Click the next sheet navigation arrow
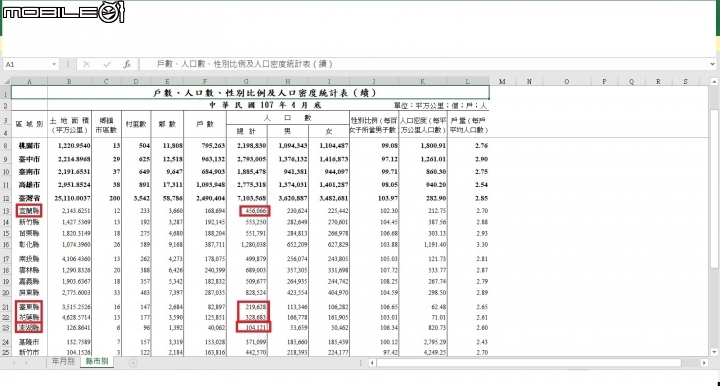The width and height of the screenshot is (720, 386). click(27, 363)
